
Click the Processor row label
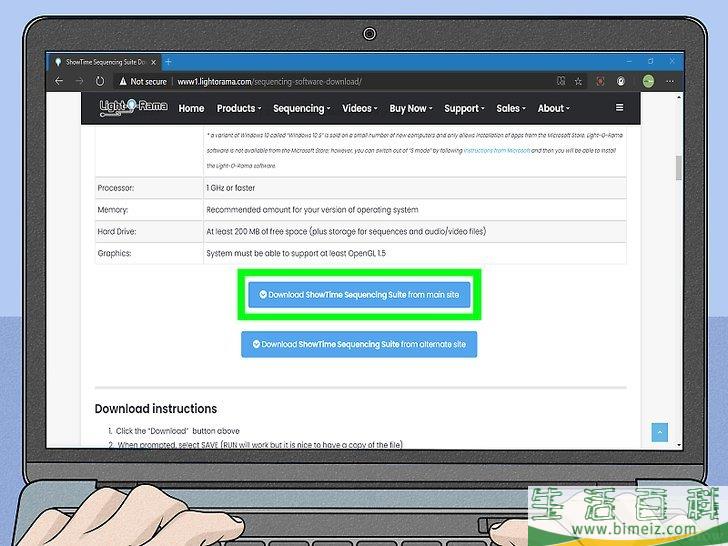(116, 188)
